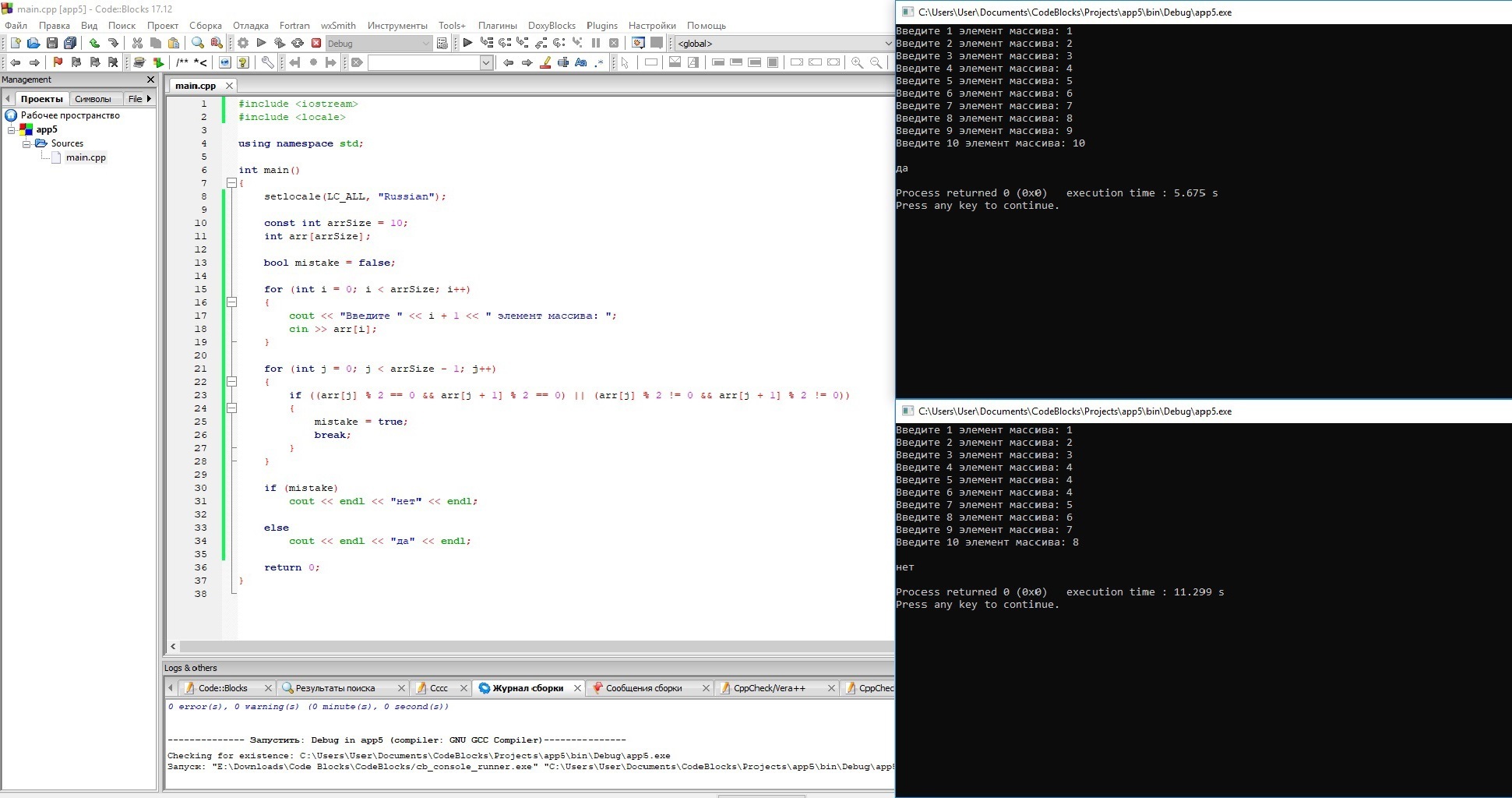Click the Replace search icon

click(x=217, y=44)
